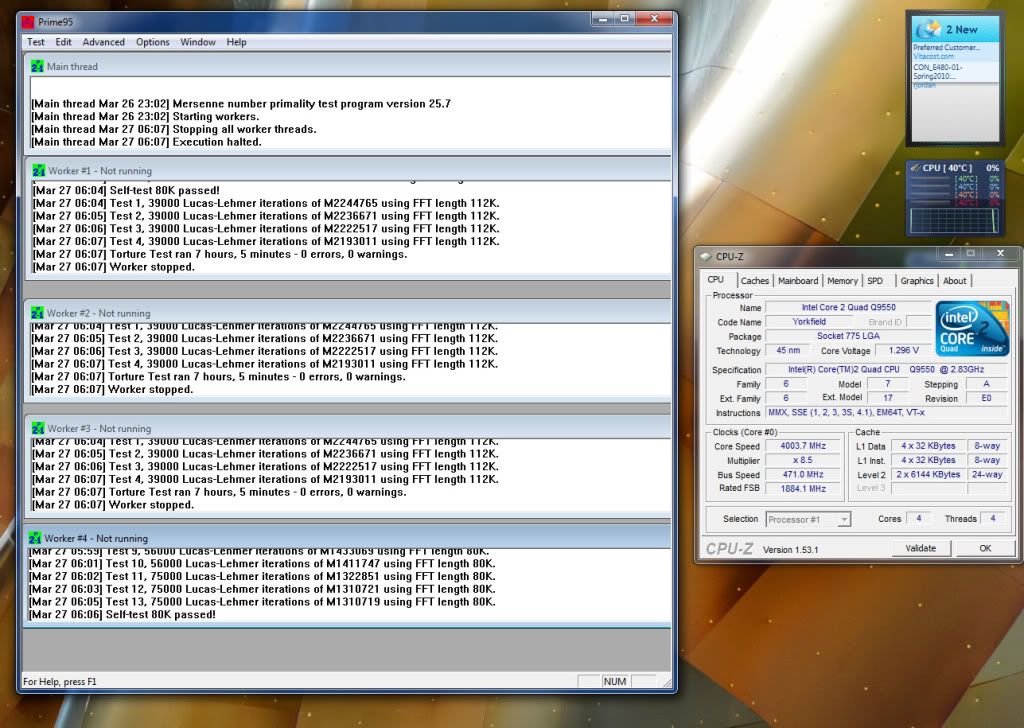Click the Level 2 cache 2 x 6144 KBytes value

tap(928, 475)
